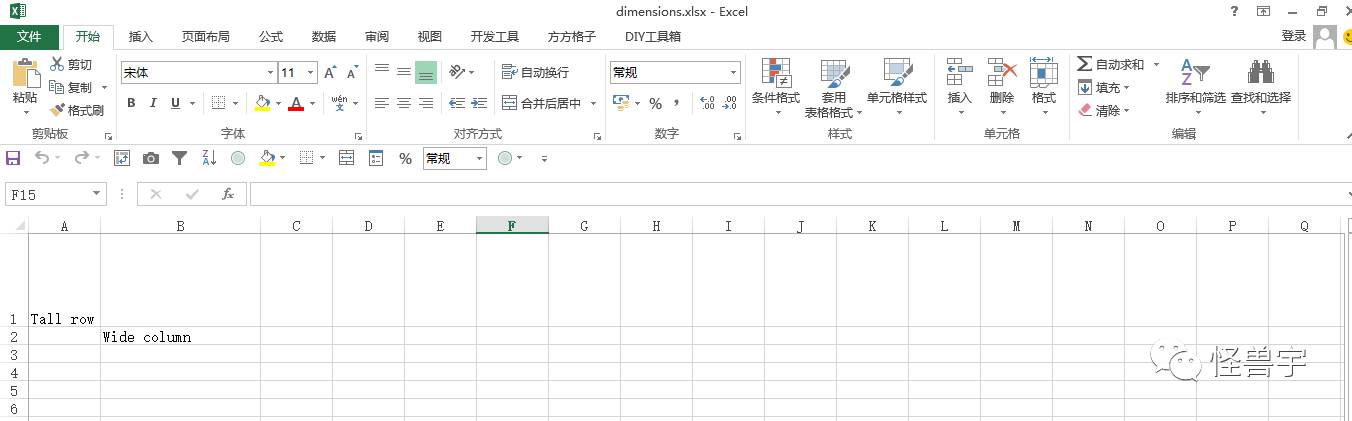Click the camera icon in quick toolbar
The width and height of the screenshot is (1352, 421).
click(x=151, y=158)
